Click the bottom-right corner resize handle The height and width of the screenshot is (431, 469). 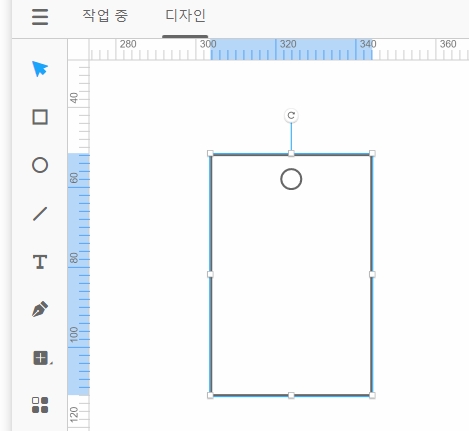(x=372, y=395)
